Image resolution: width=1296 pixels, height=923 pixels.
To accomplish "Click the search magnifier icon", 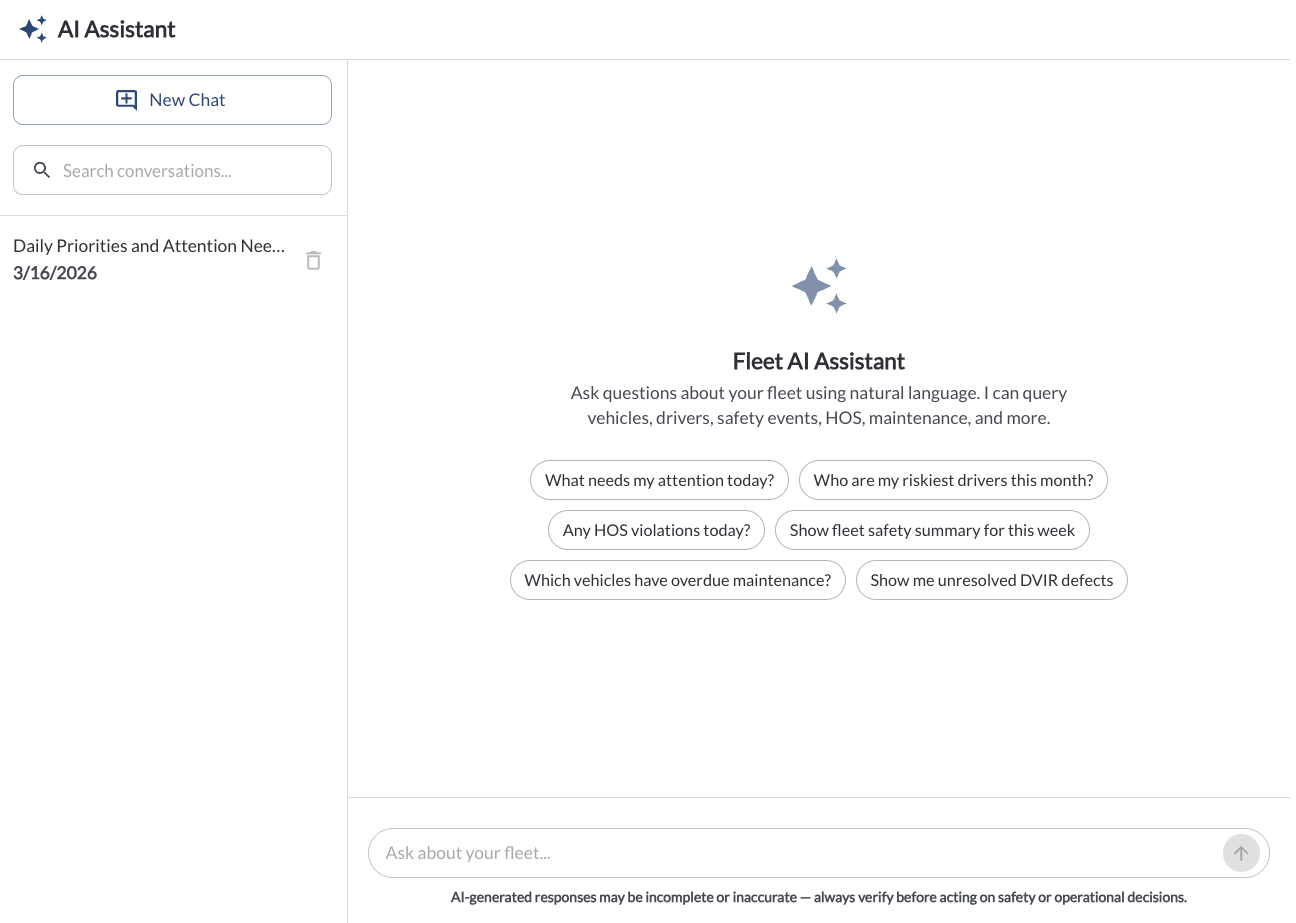I will click(x=42, y=170).
